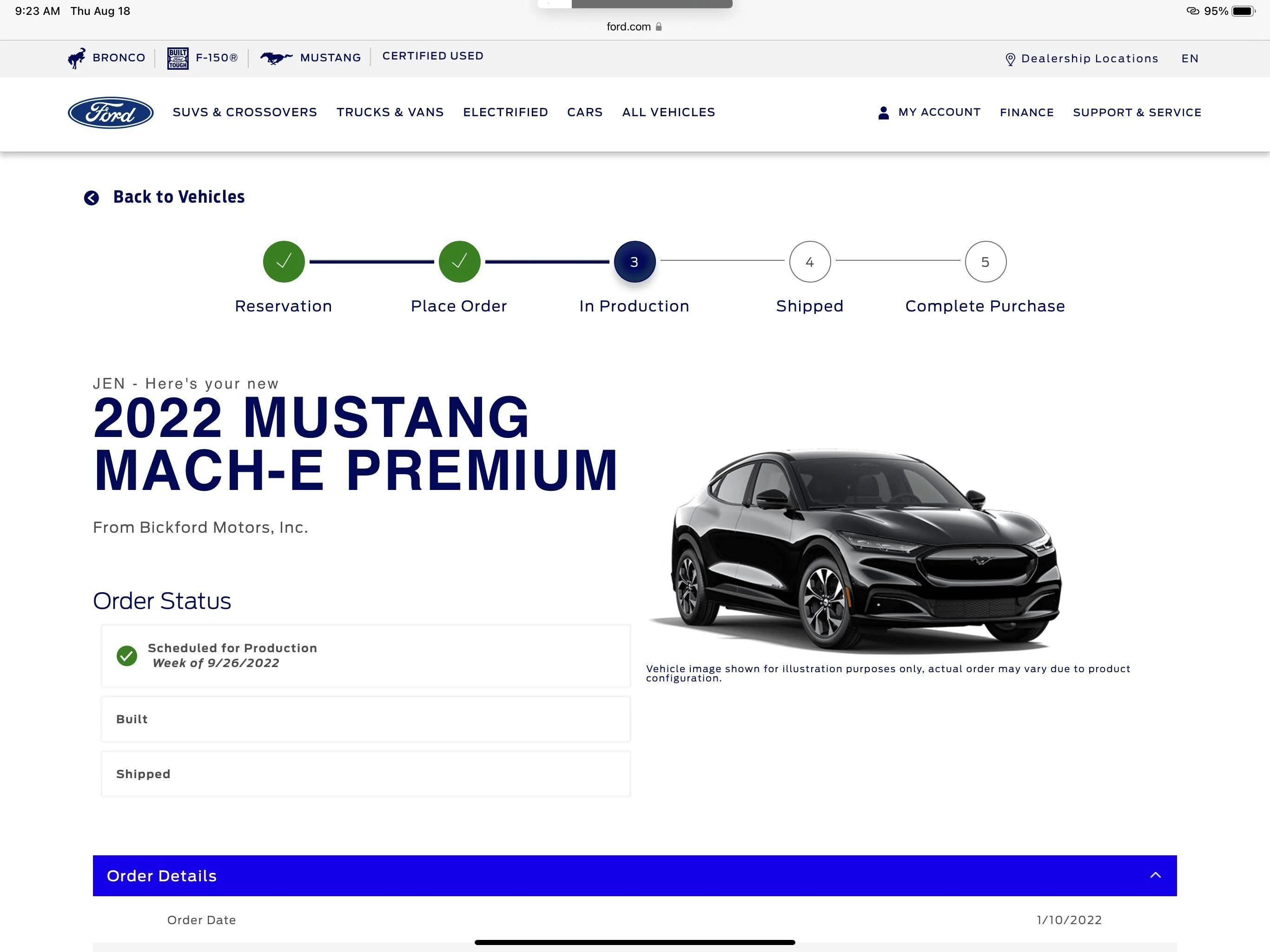The image size is (1270, 952).
Task: Click the Mustang pony icon
Action: pyautogui.click(x=276, y=58)
